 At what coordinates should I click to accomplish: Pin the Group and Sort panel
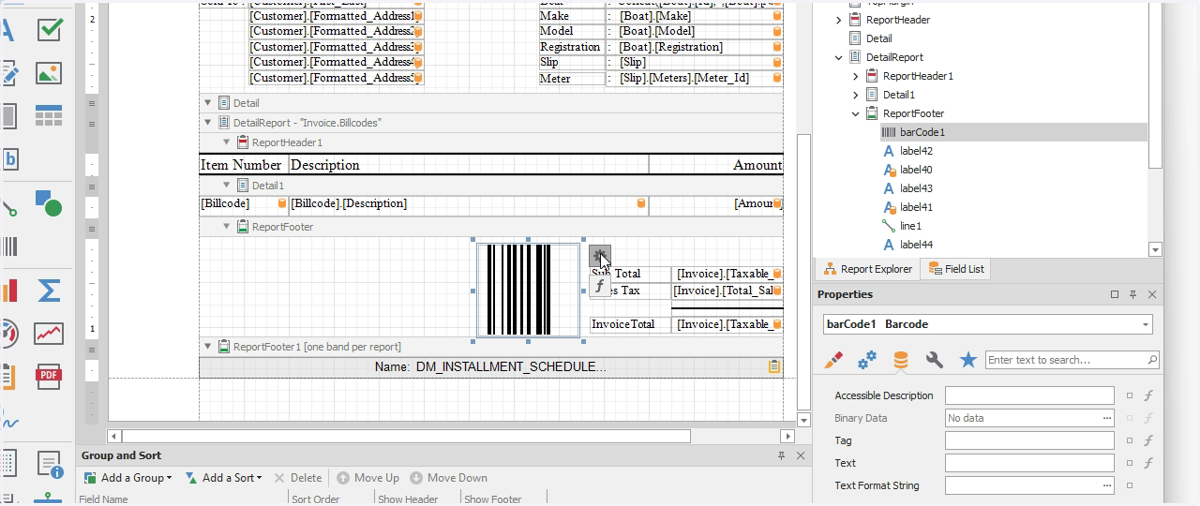(x=782, y=456)
